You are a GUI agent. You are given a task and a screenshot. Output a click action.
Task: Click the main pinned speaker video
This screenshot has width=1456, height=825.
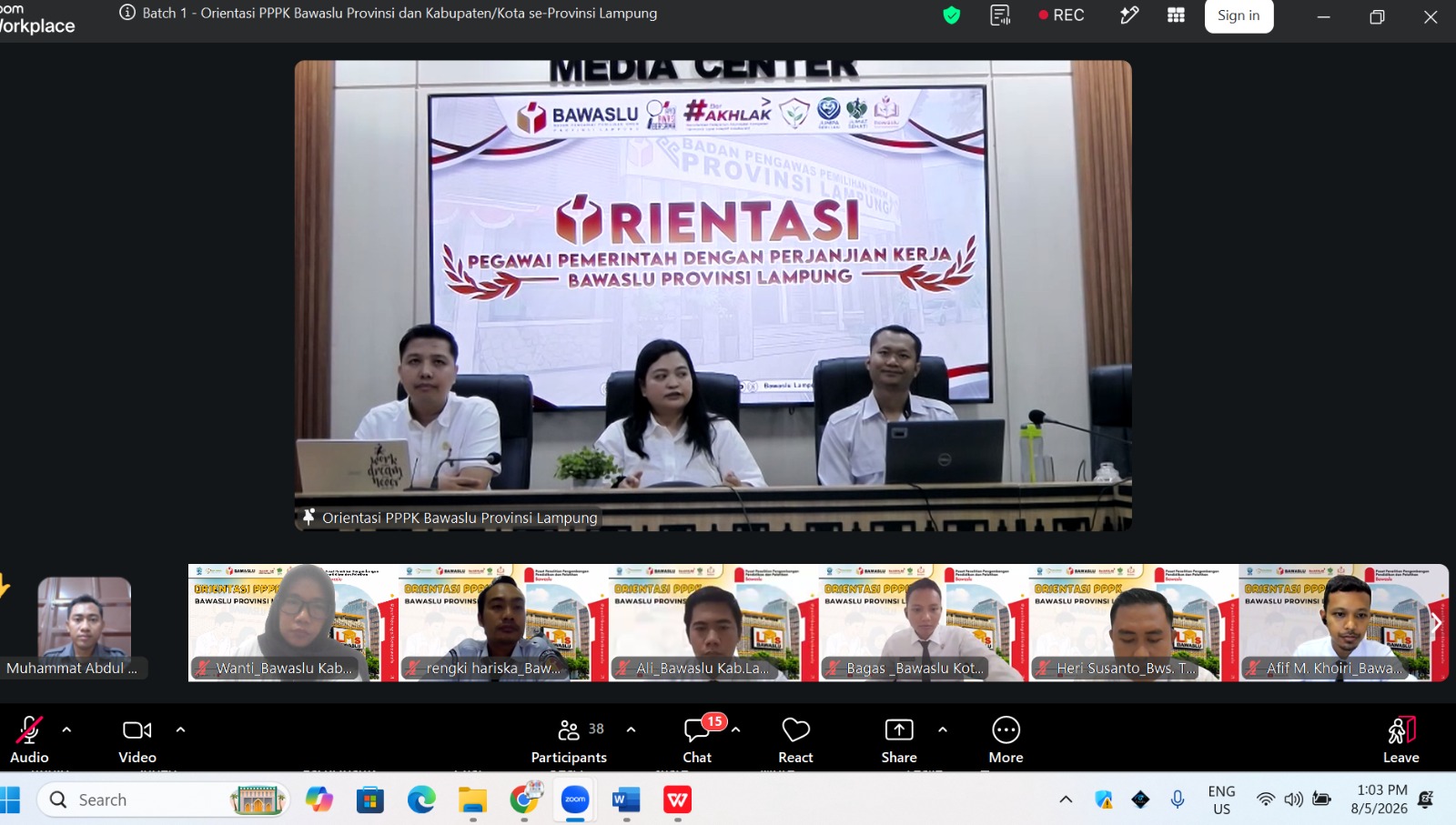point(713,296)
